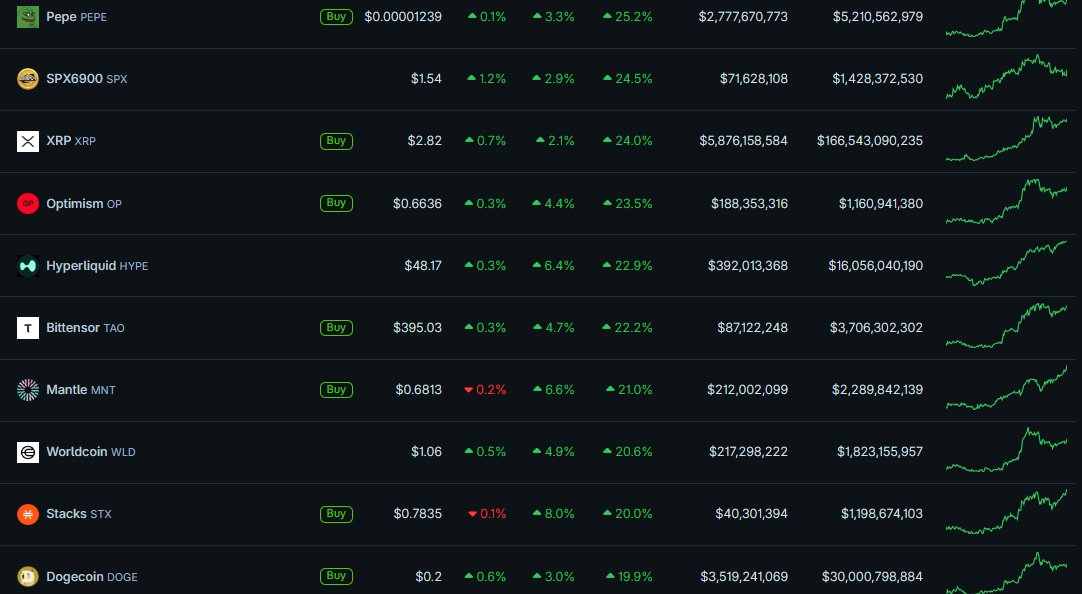
Task: Click the Pepe frog coin icon
Action: pos(28,17)
